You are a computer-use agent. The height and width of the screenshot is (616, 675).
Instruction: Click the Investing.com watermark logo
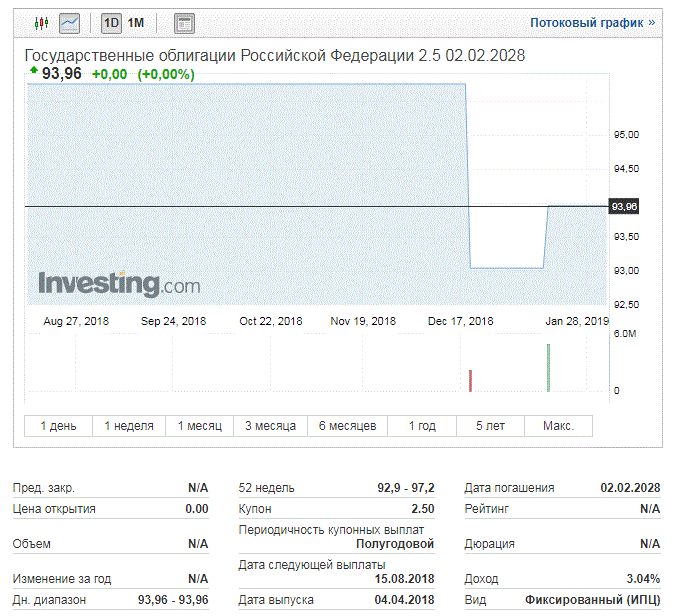coord(119,284)
